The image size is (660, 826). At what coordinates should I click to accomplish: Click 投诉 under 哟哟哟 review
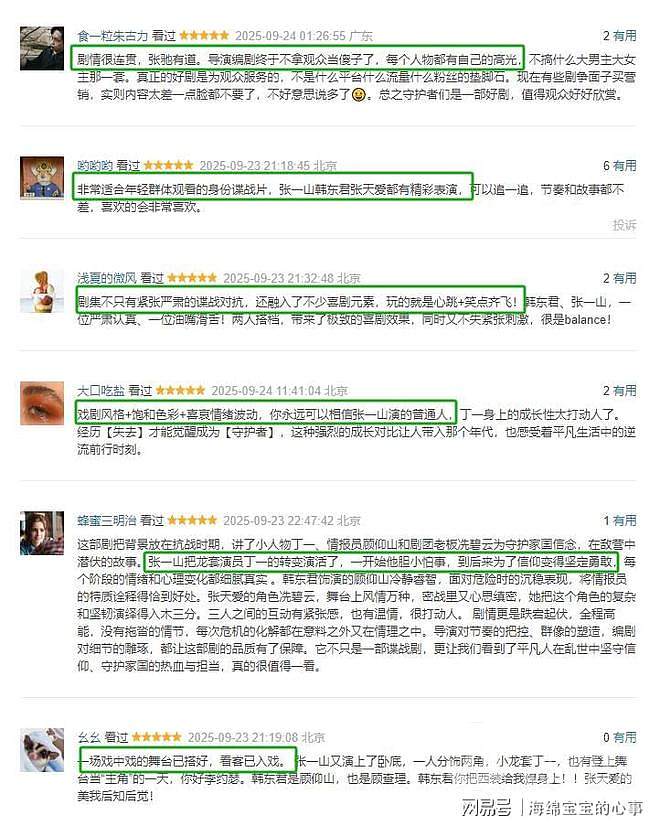[x=625, y=225]
